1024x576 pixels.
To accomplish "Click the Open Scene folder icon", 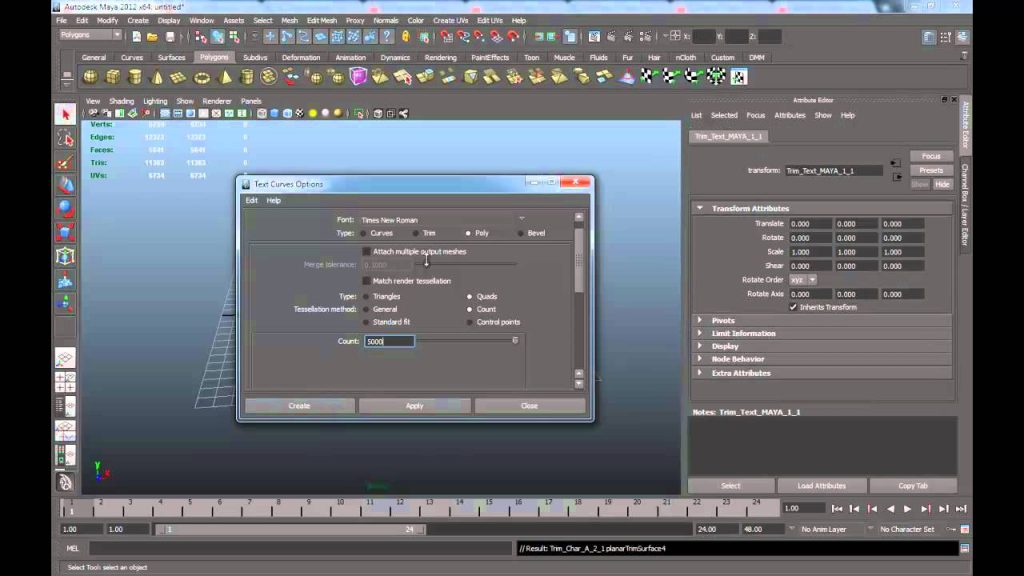I will [x=152, y=37].
